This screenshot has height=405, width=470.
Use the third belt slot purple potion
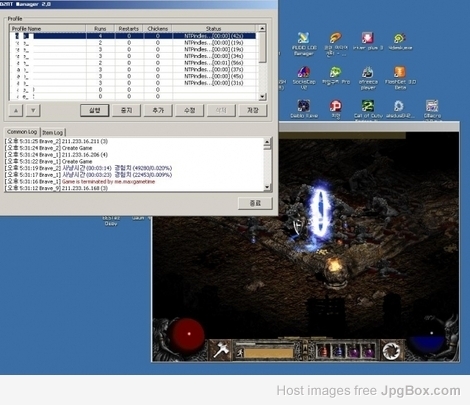point(353,351)
